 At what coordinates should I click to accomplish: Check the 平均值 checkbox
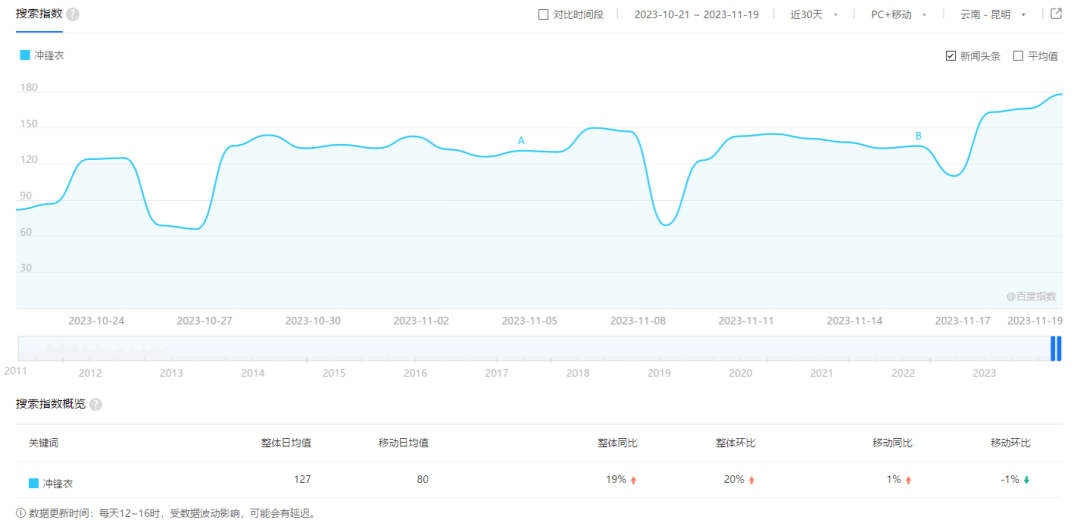click(1018, 56)
